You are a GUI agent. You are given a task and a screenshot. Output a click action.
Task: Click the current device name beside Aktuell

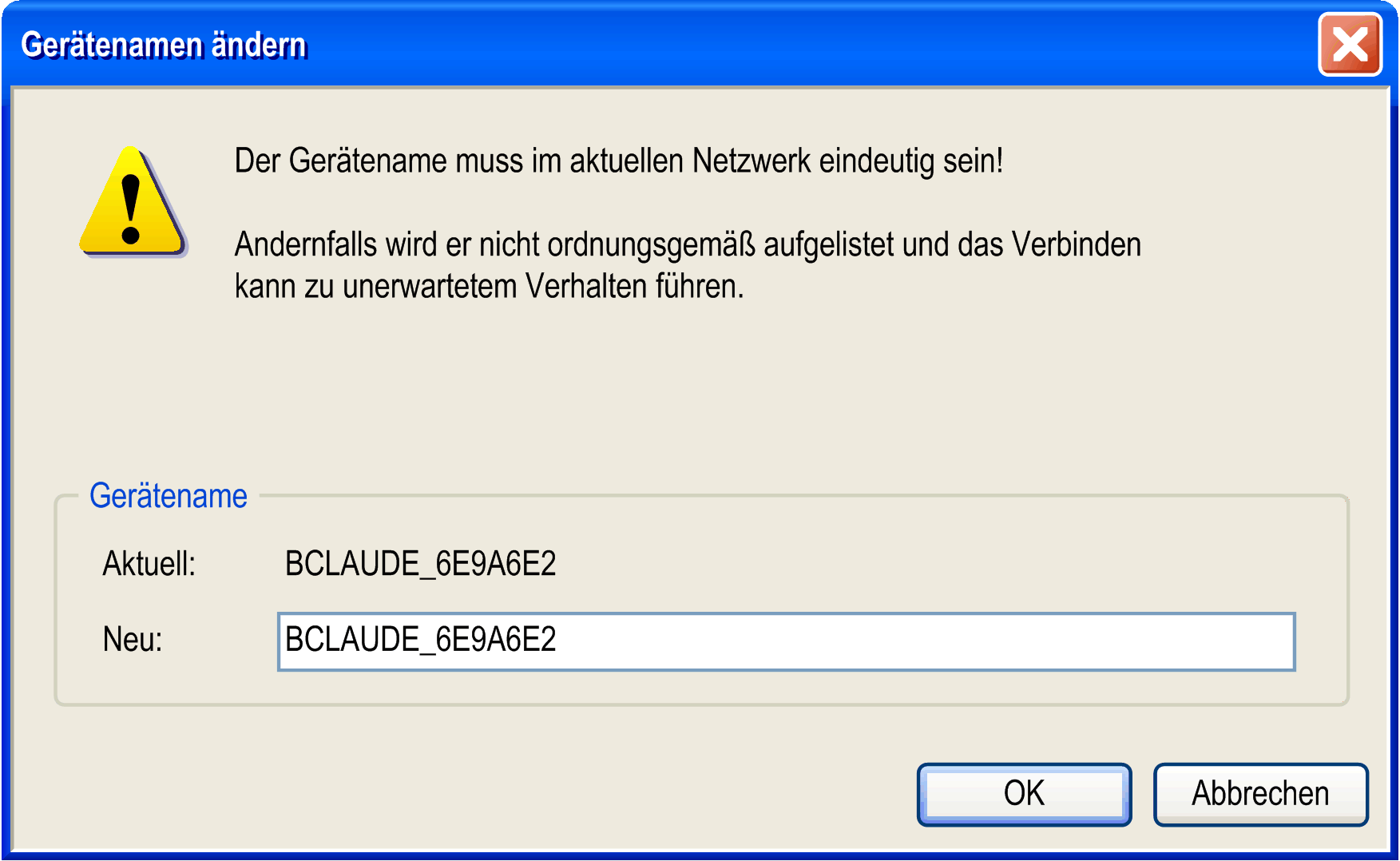420,564
